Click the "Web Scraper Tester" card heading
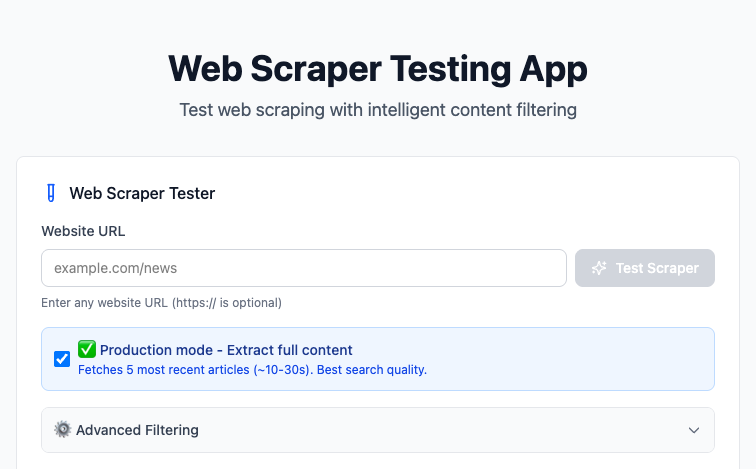756x469 pixels. [x=142, y=193]
